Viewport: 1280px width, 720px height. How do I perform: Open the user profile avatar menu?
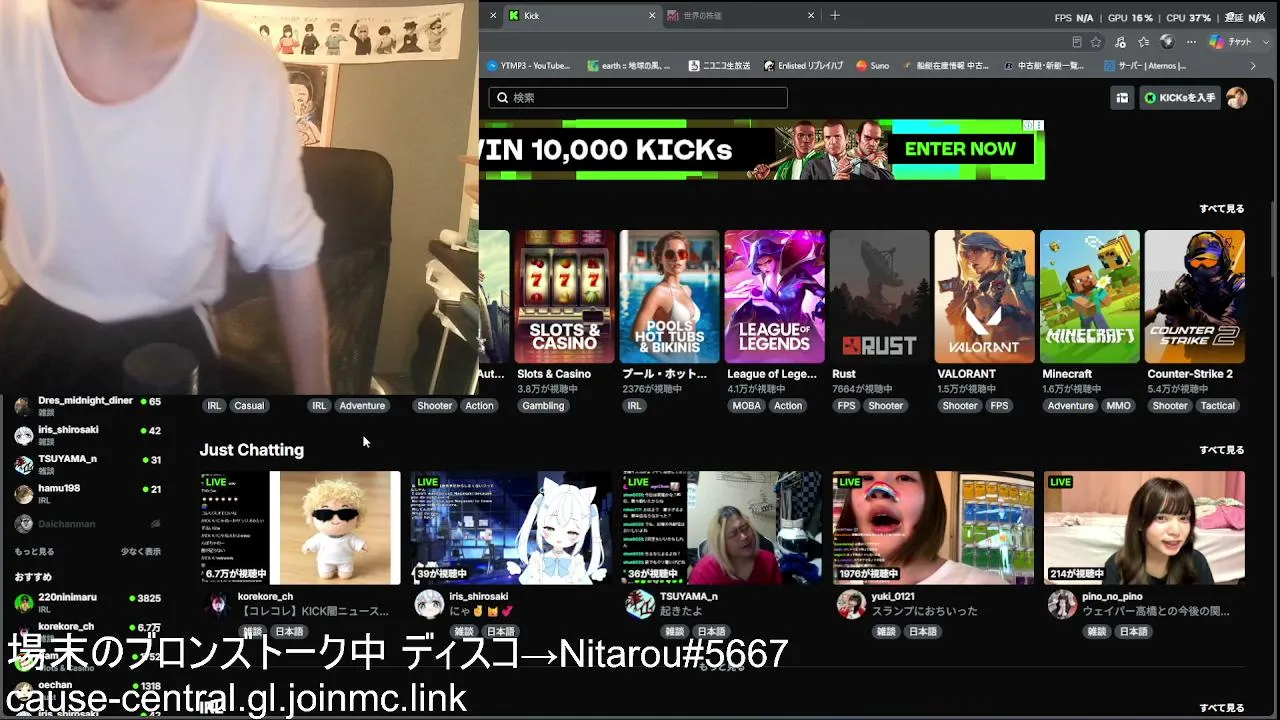(1237, 98)
